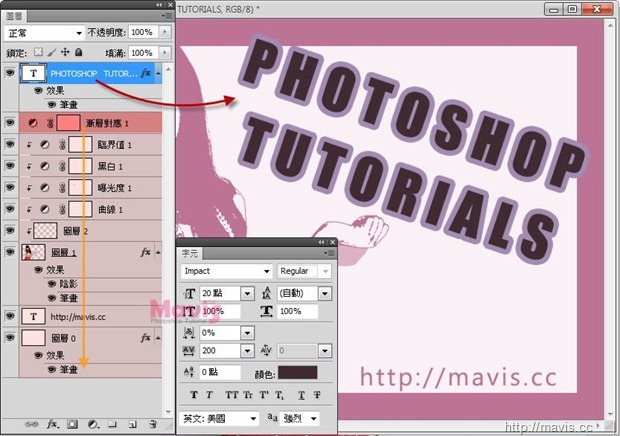Image resolution: width=620 pixels, height=436 pixels.
Task: Click the baseline shift 0 點 field
Action: click(x=220, y=372)
